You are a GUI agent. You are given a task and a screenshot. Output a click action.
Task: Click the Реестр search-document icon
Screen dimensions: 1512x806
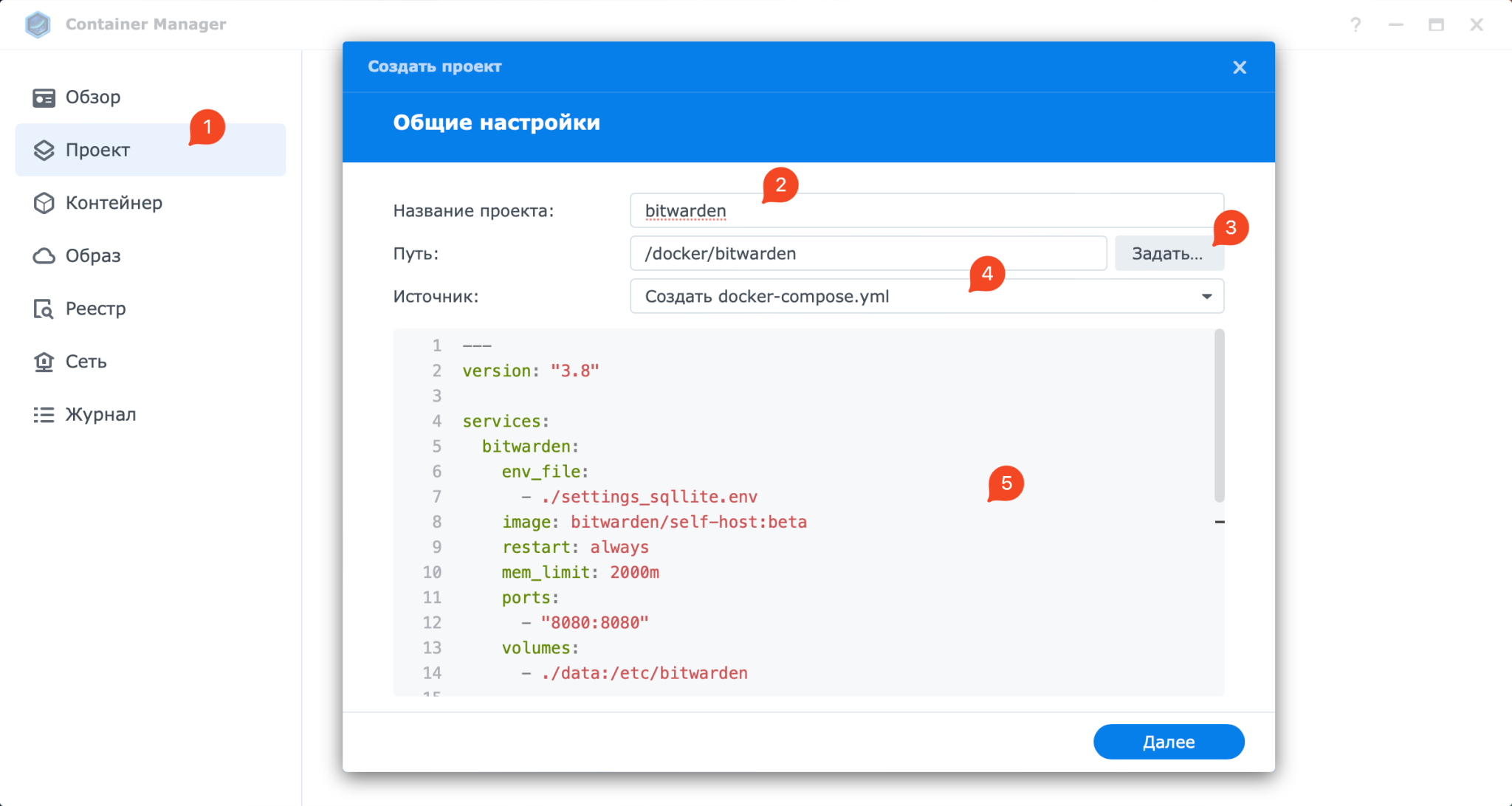pyautogui.click(x=44, y=309)
